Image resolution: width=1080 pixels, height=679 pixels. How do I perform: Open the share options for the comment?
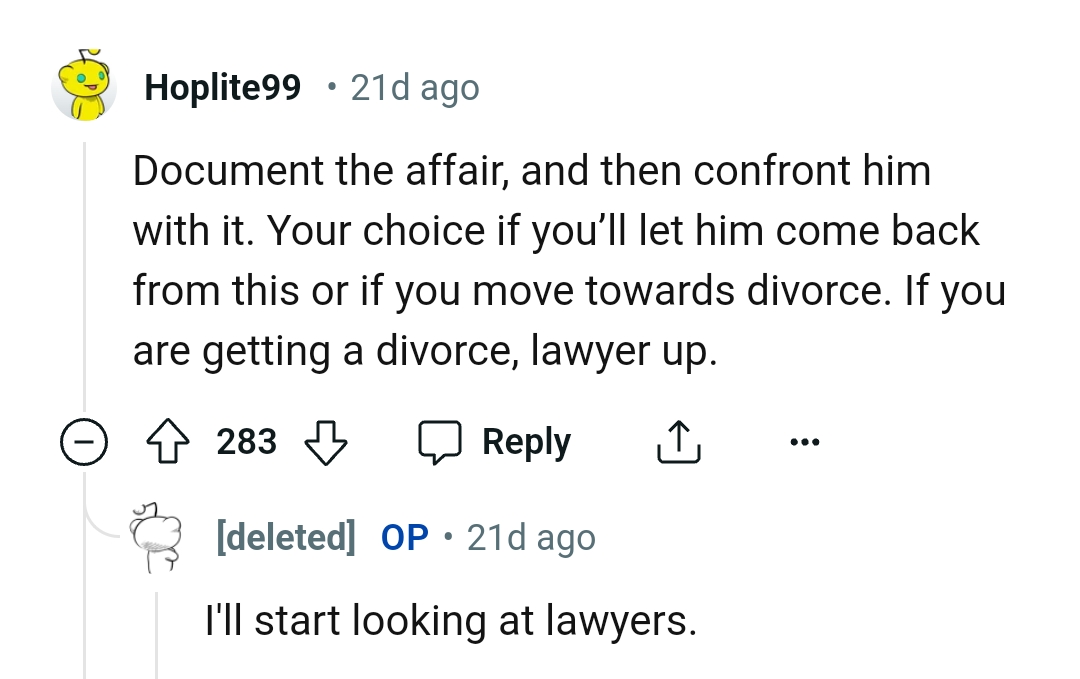pyautogui.click(x=679, y=441)
